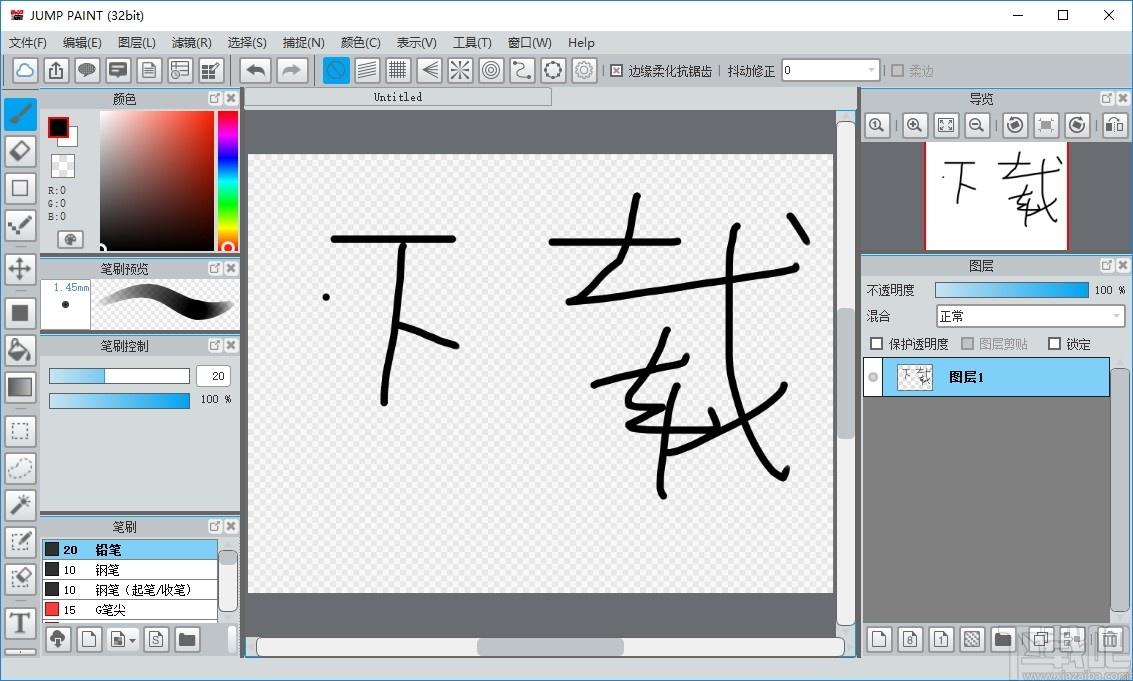Open the 滤镜(R) menu
Screen dimensions: 1133x681
click(191, 43)
